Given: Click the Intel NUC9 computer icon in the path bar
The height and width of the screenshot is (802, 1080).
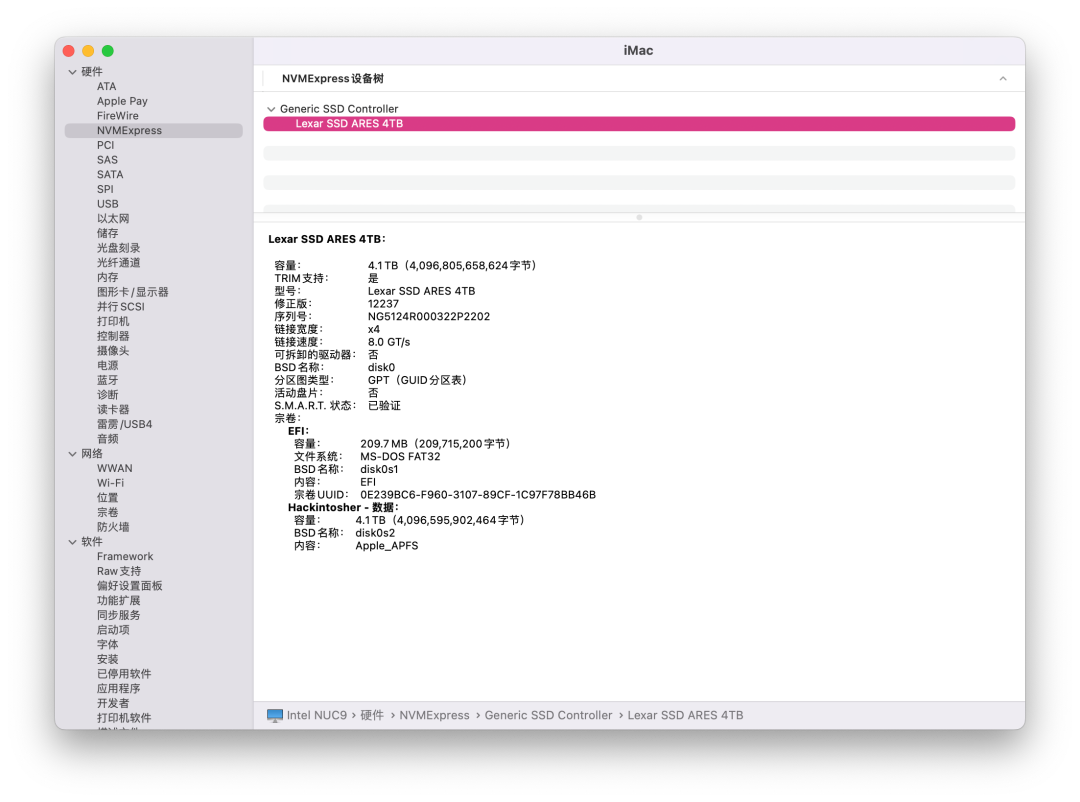Looking at the screenshot, I should pos(275,715).
